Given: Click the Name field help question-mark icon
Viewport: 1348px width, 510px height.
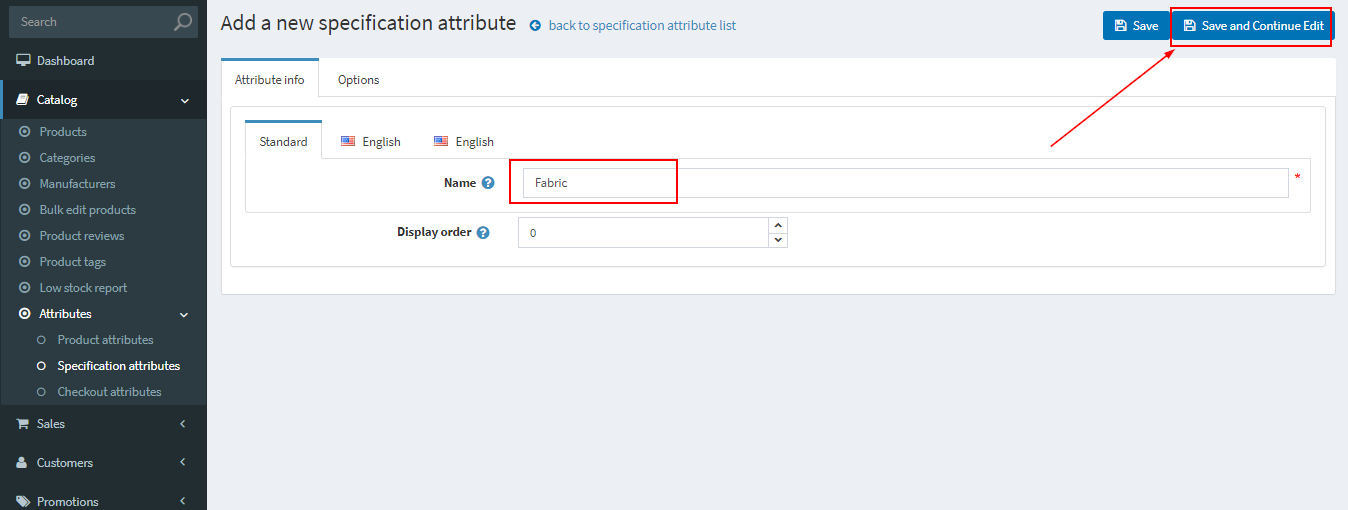Looking at the screenshot, I should tap(488, 183).
